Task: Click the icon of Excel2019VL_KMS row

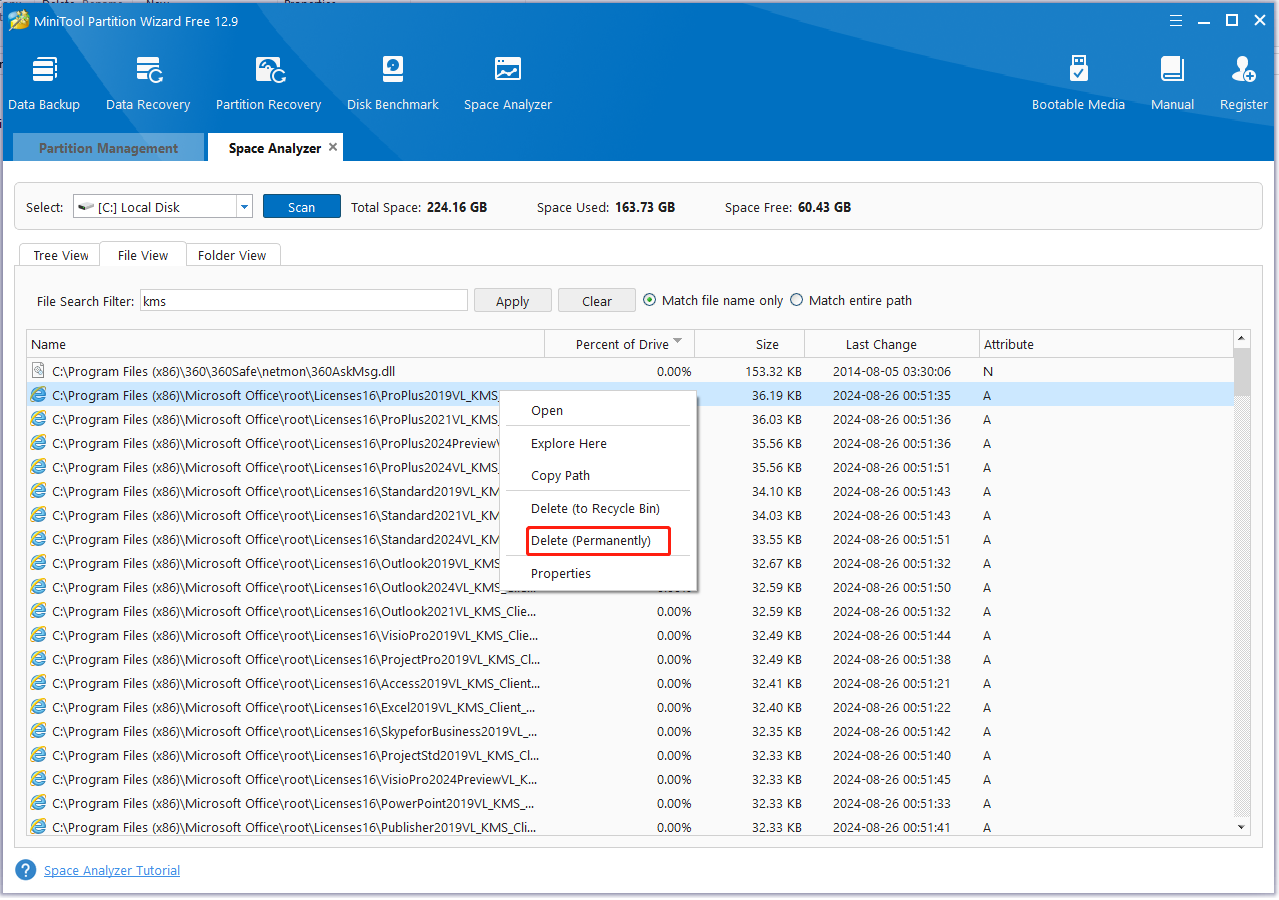Action: pos(39,707)
